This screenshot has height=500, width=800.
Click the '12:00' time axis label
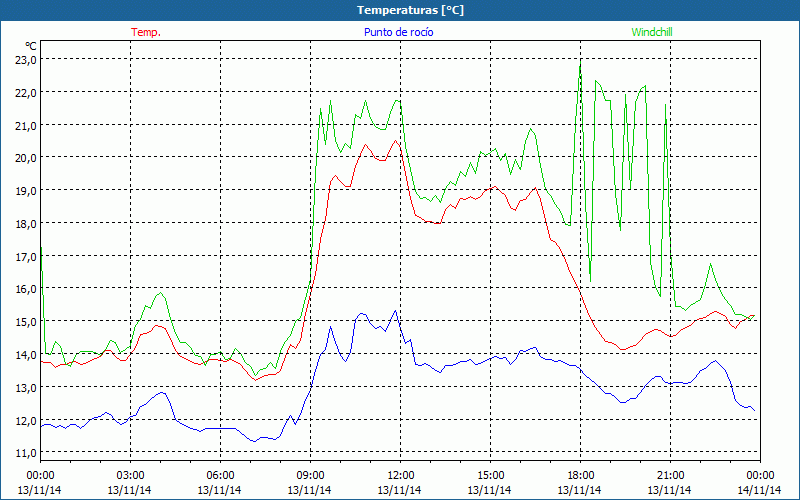(x=400, y=476)
